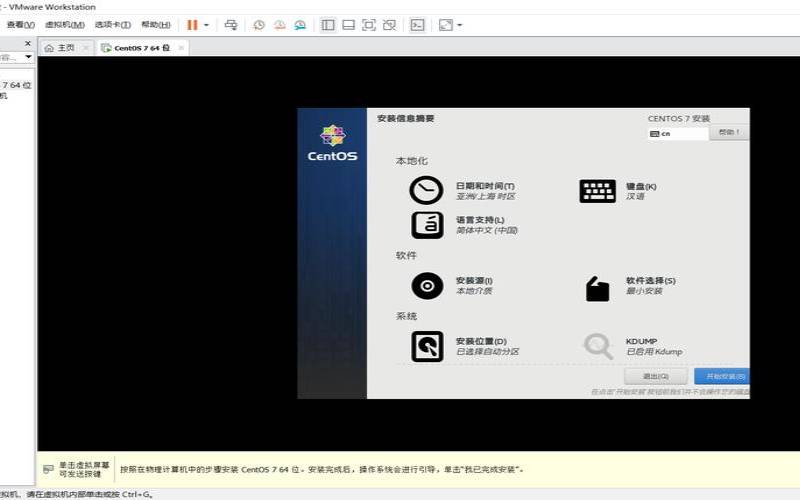
Task: Click the KDUMP magnifier icon
Action: [x=597, y=346]
